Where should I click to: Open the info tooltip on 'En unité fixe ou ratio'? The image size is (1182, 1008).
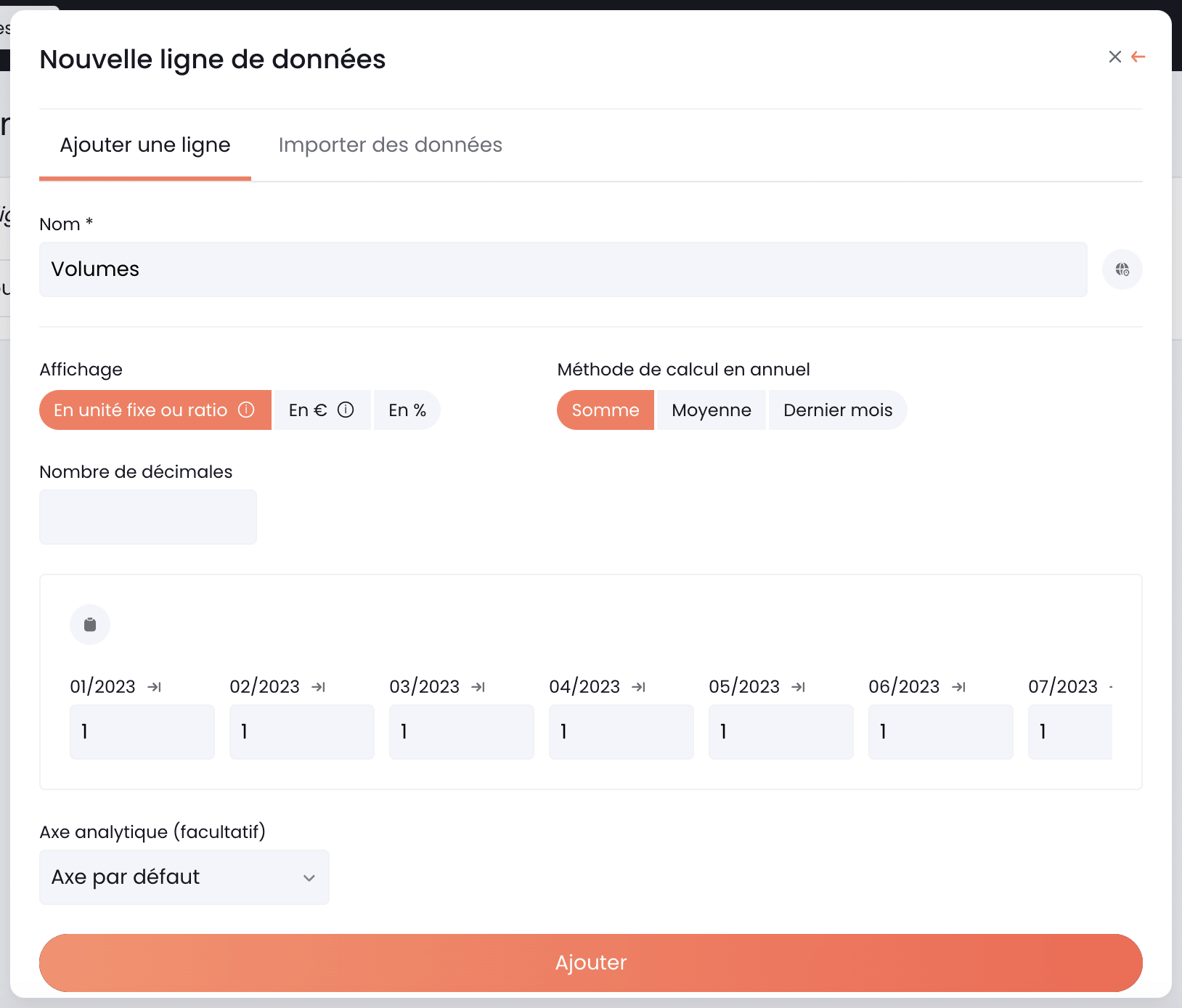click(245, 410)
